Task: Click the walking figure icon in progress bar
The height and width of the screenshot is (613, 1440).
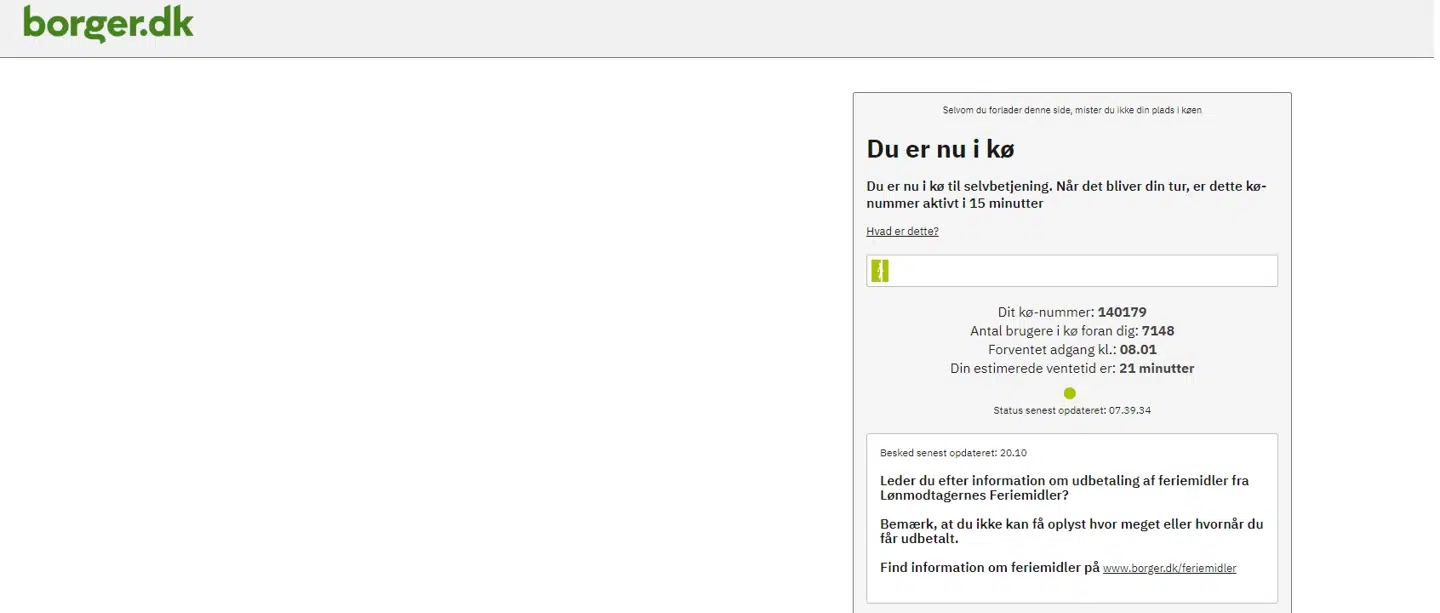Action: pyautogui.click(x=880, y=271)
